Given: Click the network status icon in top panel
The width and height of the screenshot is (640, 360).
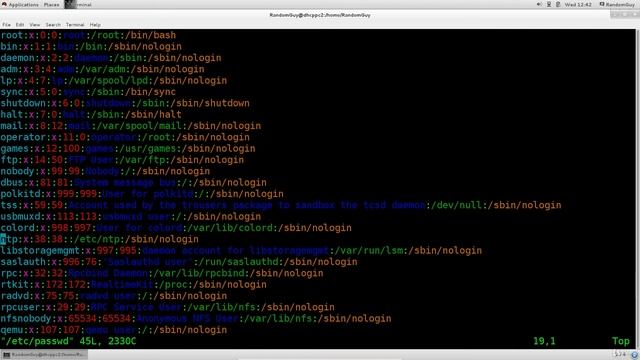Looking at the screenshot, I should [549, 4].
